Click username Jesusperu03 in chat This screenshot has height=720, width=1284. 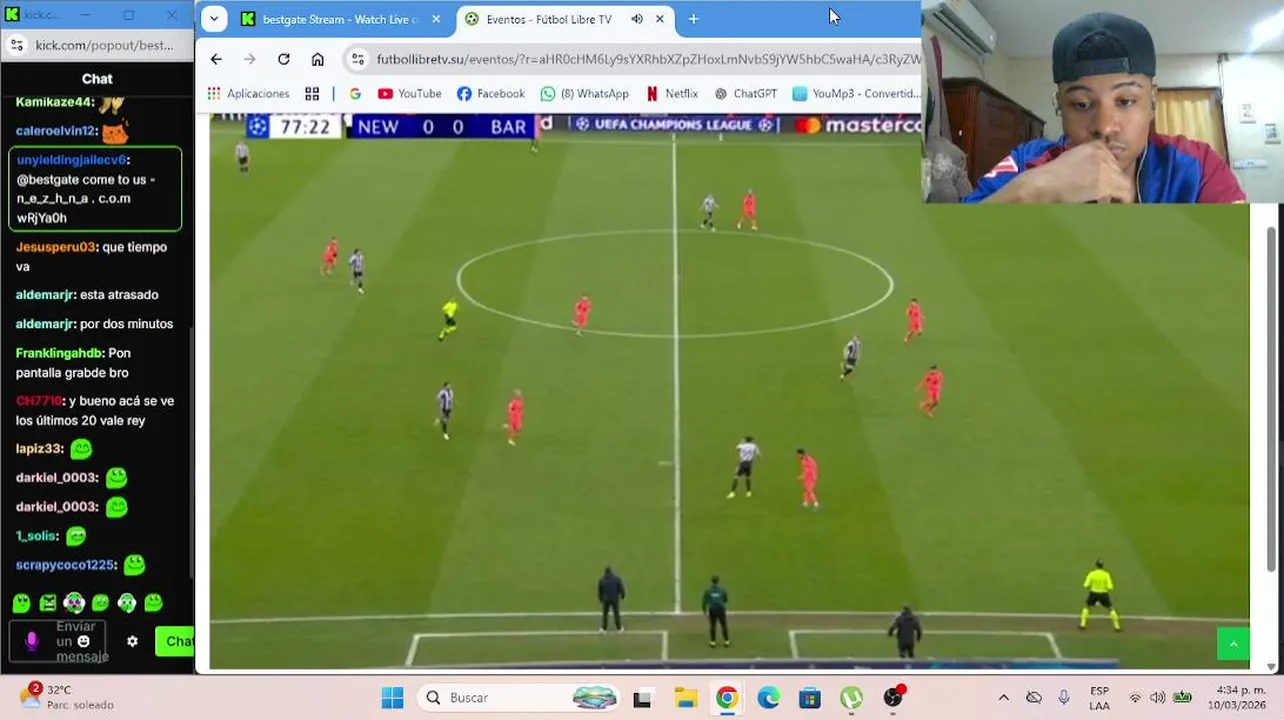pyautogui.click(x=56, y=247)
